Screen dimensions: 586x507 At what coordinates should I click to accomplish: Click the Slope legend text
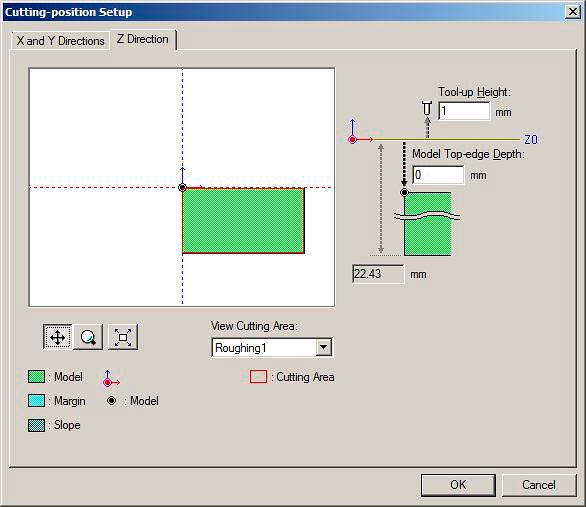point(67,425)
